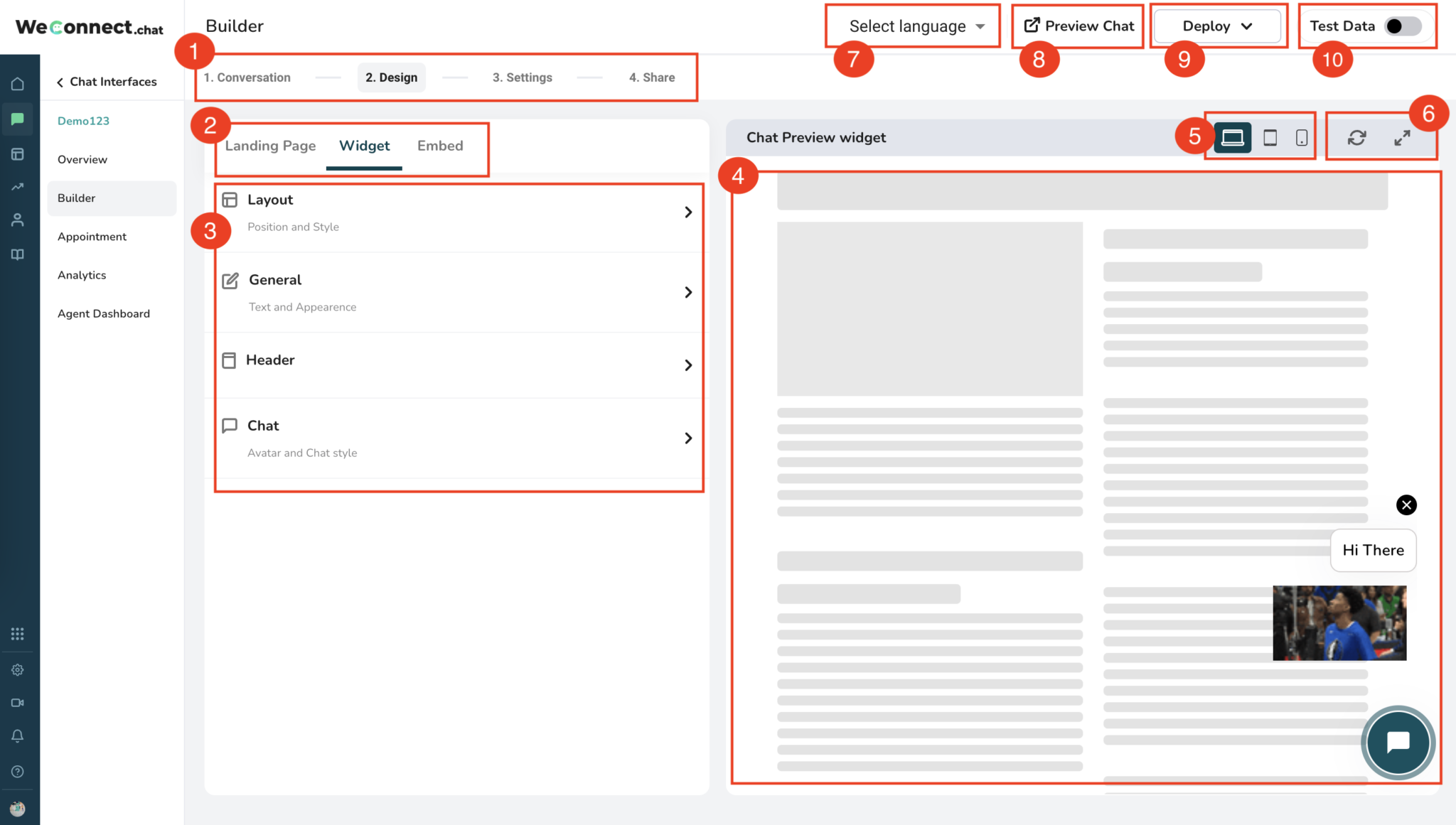Screen dimensions: 1456x825
Task: Open the open-book sidebar icon
Action: pyautogui.click(x=18, y=254)
